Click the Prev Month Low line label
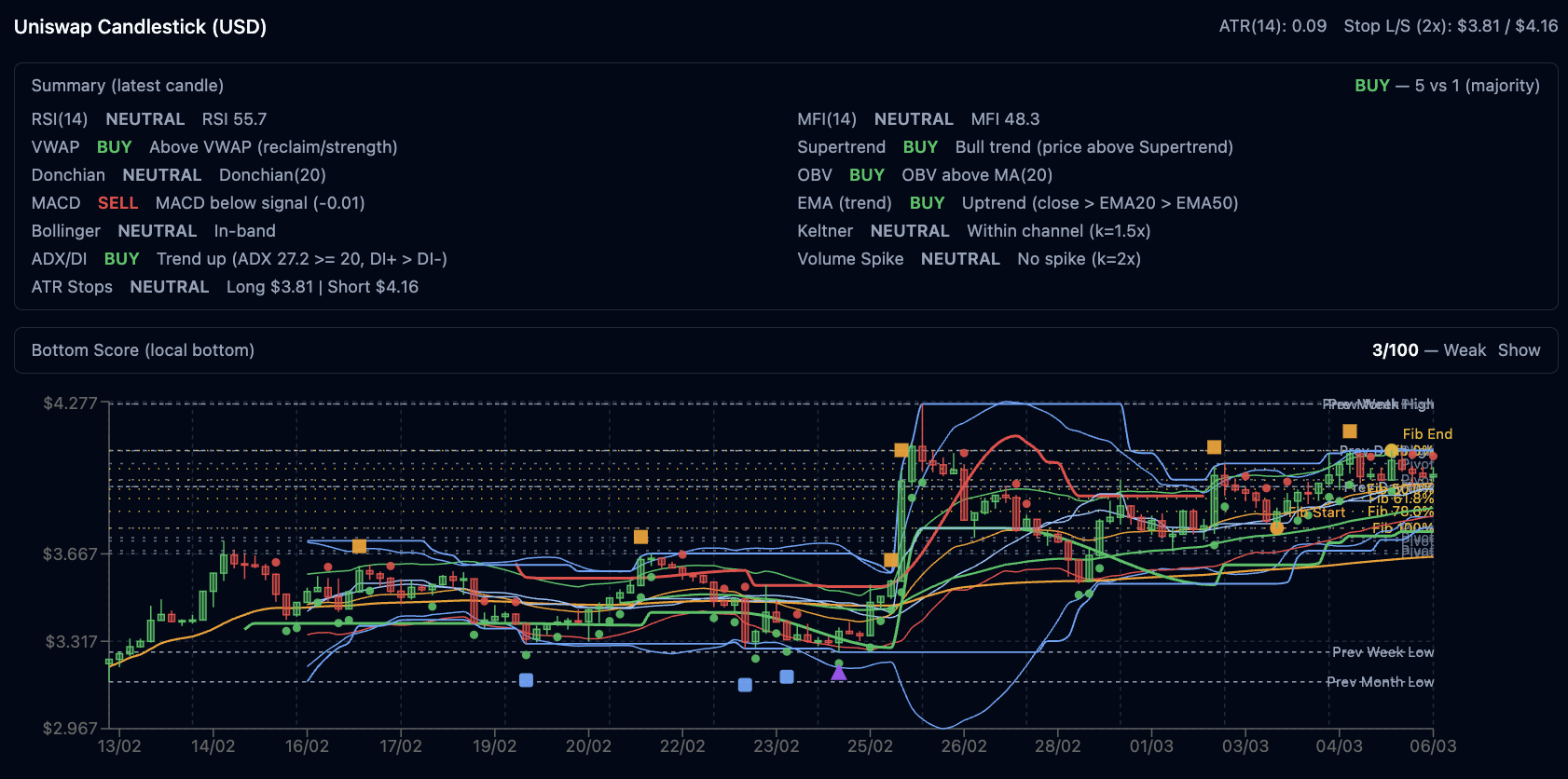This screenshot has height=779, width=1568. click(1379, 682)
